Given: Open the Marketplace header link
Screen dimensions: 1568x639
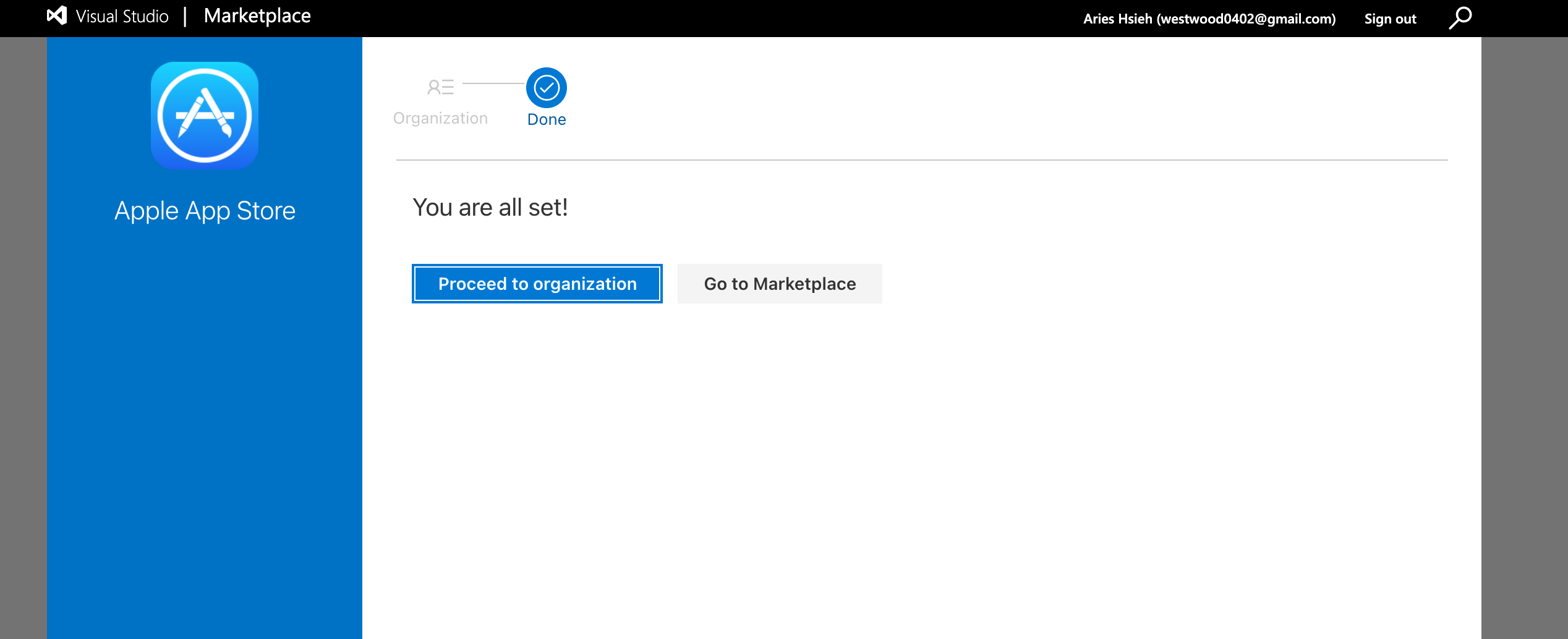Looking at the screenshot, I should (257, 16).
